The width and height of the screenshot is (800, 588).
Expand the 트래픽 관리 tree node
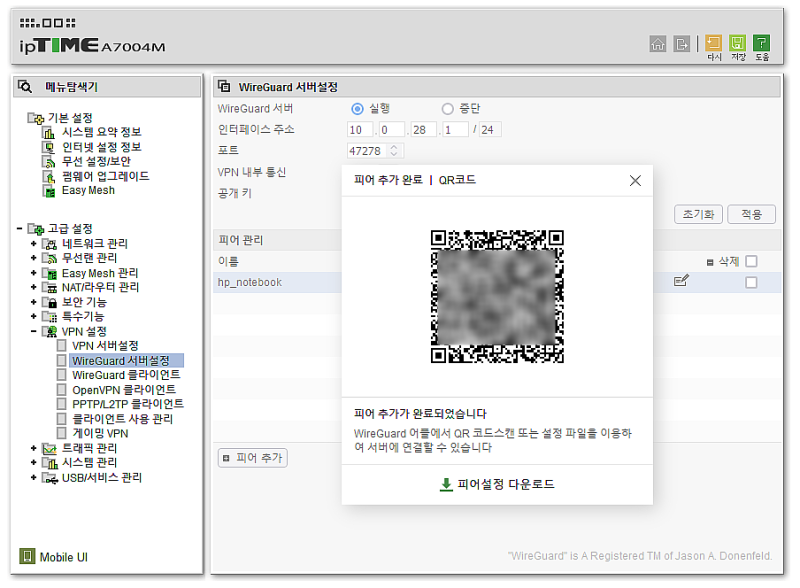pyautogui.click(x=34, y=449)
